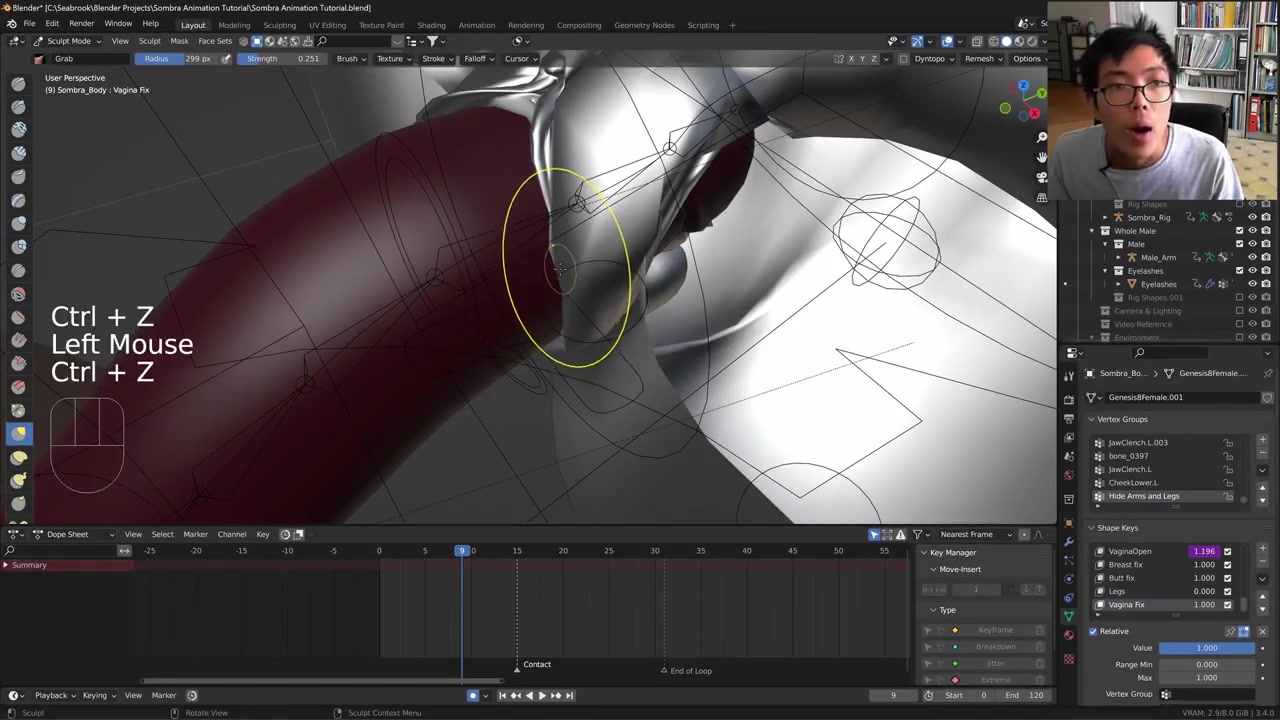This screenshot has height=720, width=1280.
Task: Jump to the animation start frame
Action: point(503,696)
